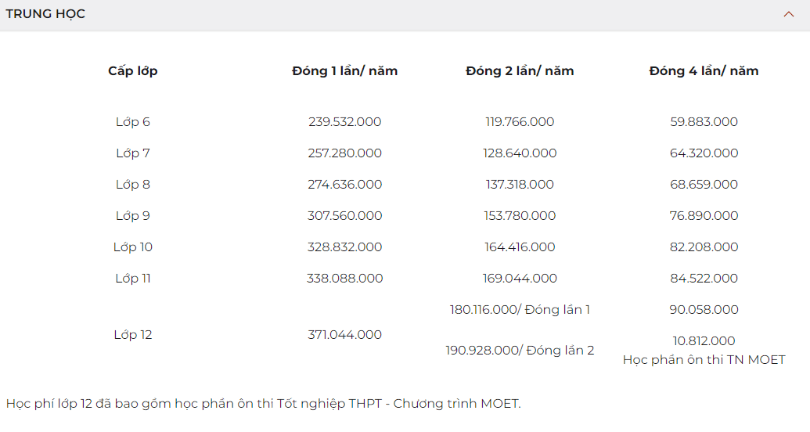Select the Lớp 11 row label
The height and width of the screenshot is (432, 810).
click(133, 278)
